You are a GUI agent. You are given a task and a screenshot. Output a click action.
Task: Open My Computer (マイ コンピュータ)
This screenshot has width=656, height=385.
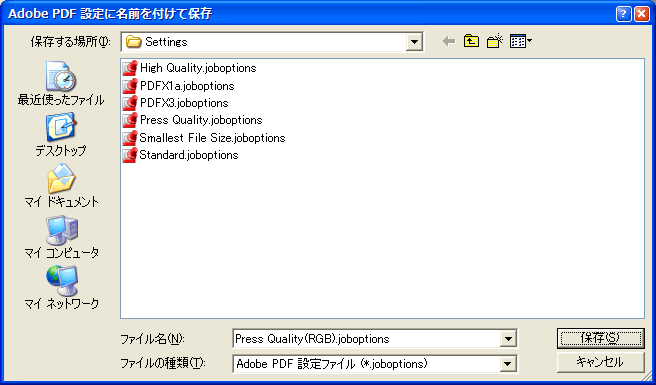61,237
